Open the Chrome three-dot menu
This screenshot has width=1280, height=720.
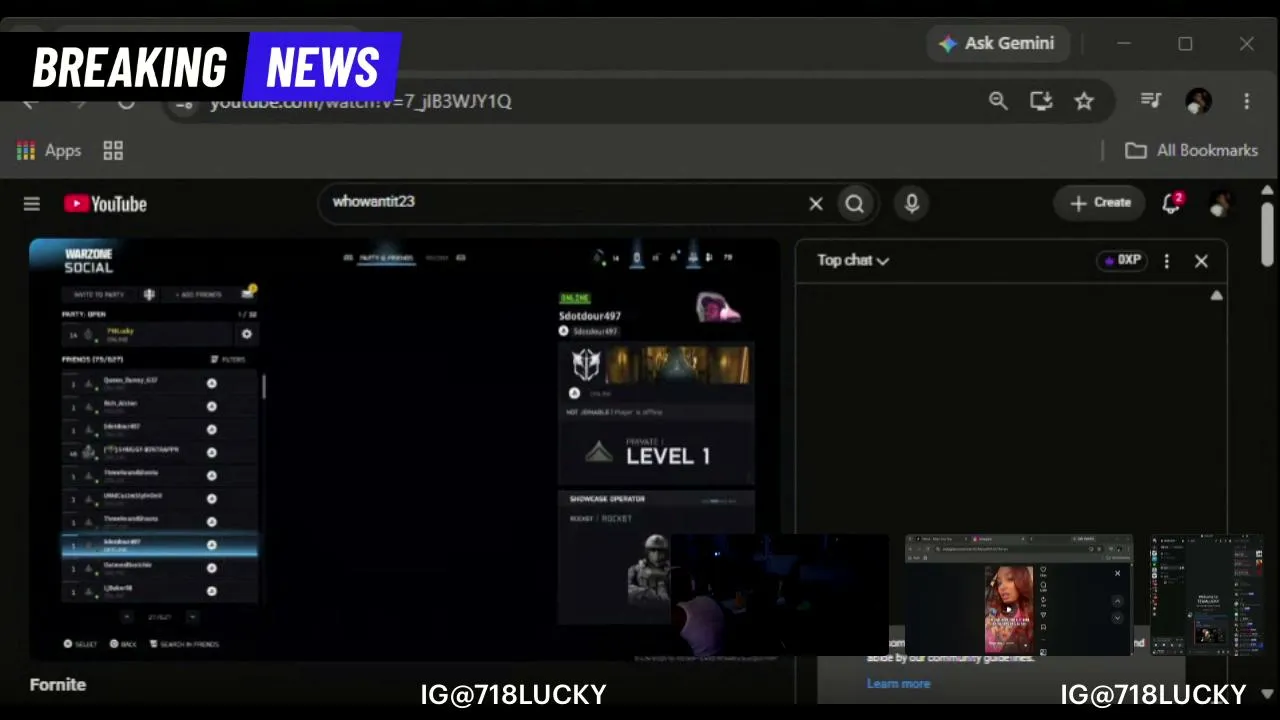1246,101
